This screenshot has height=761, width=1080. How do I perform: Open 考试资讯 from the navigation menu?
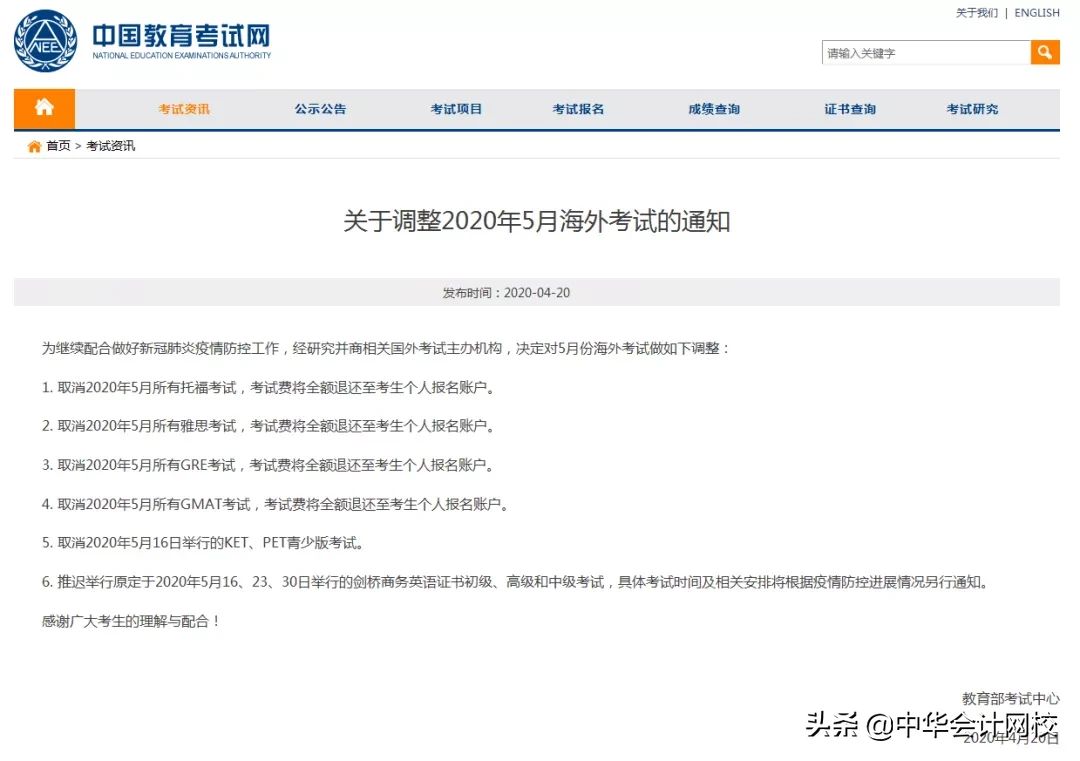point(183,109)
